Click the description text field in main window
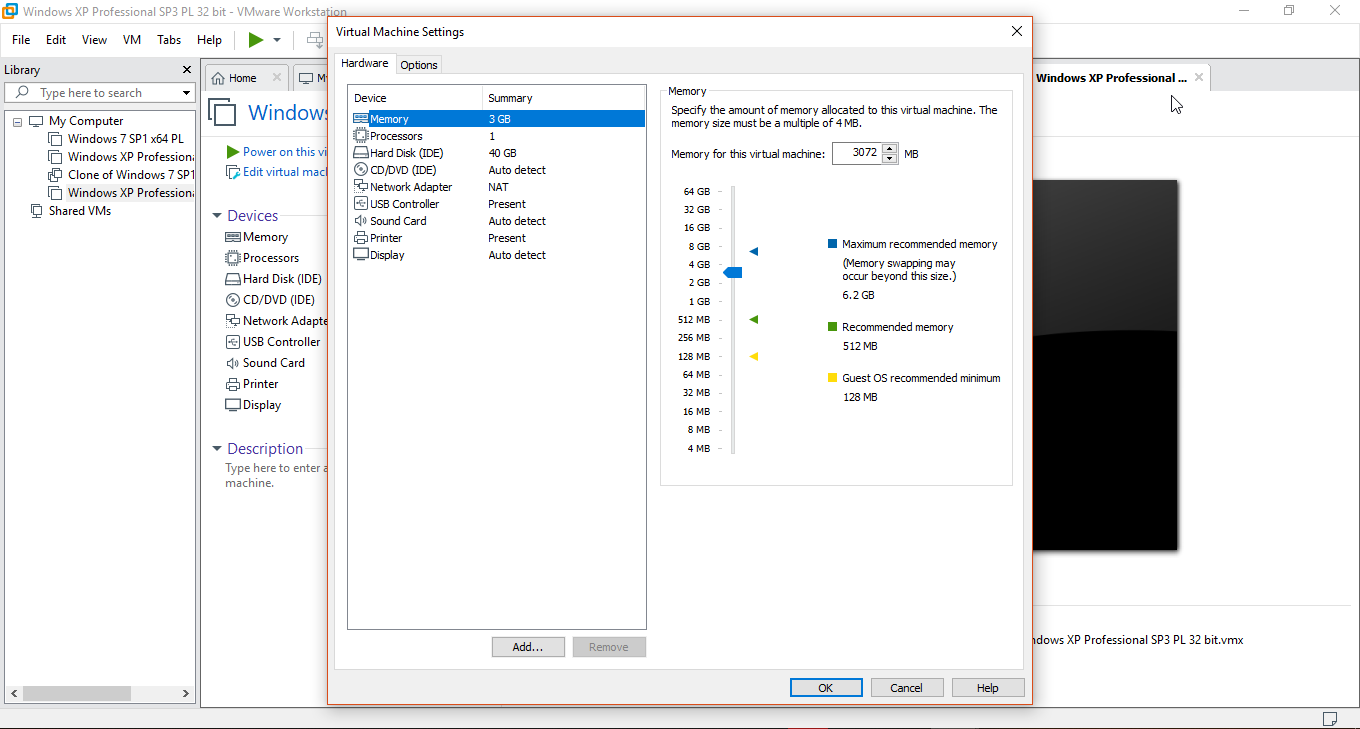Image resolution: width=1360 pixels, height=729 pixels. (x=275, y=476)
